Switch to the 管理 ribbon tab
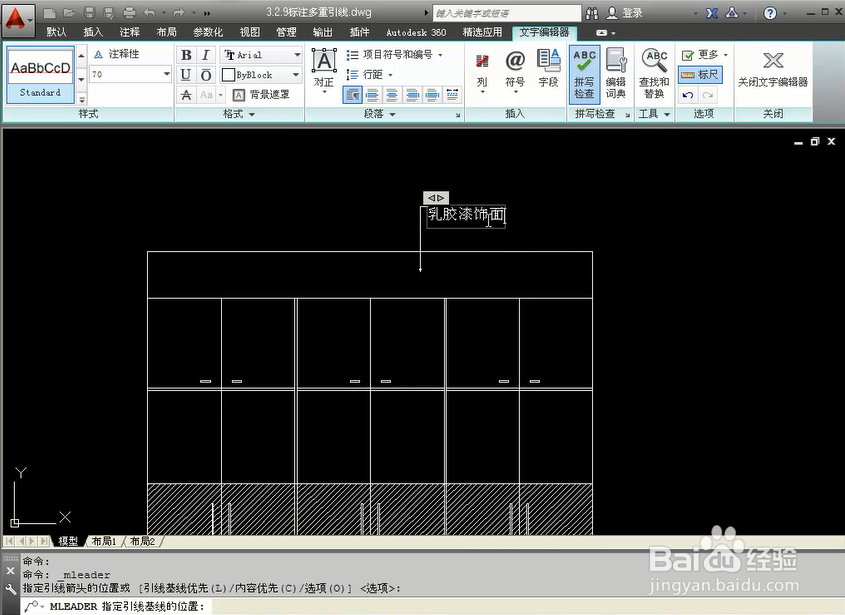Image resolution: width=845 pixels, height=615 pixels. coord(286,32)
